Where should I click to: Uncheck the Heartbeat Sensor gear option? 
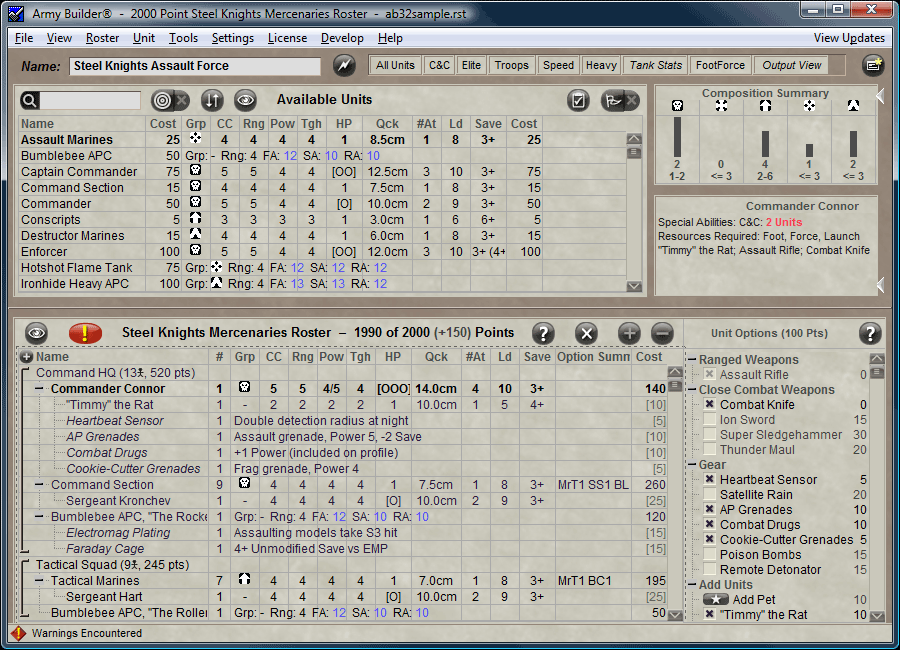click(709, 479)
